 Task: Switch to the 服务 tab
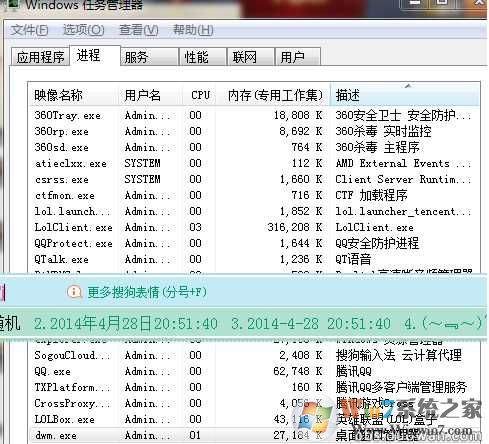[x=149, y=57]
